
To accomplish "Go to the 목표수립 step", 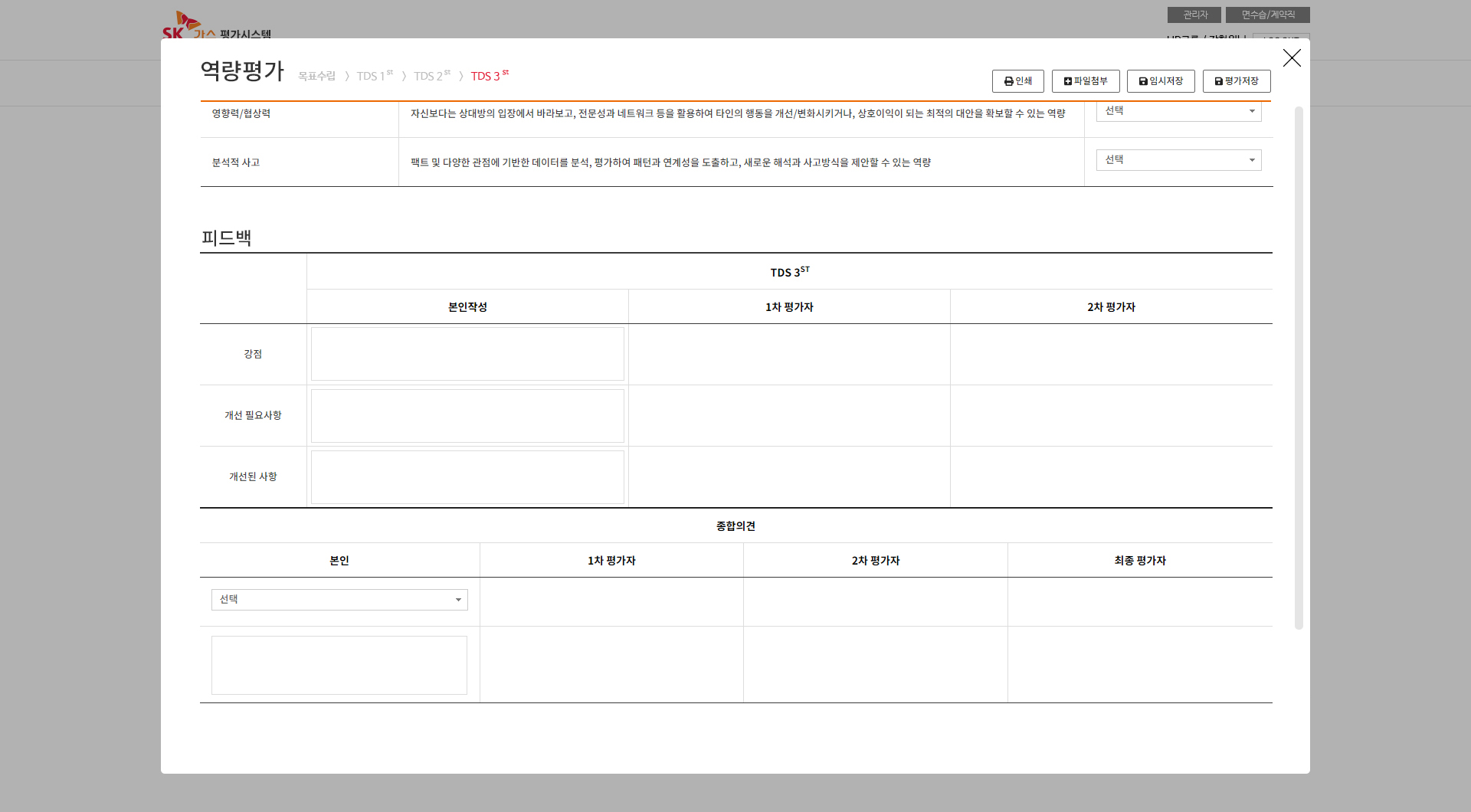I will pos(316,77).
